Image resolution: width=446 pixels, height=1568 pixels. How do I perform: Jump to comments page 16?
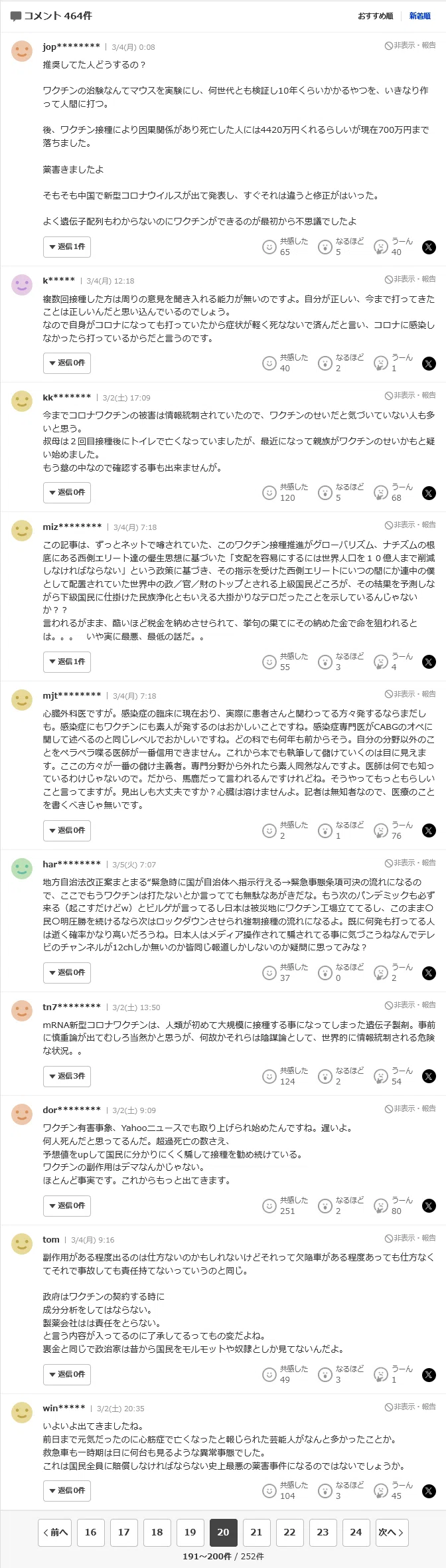coord(90,1532)
